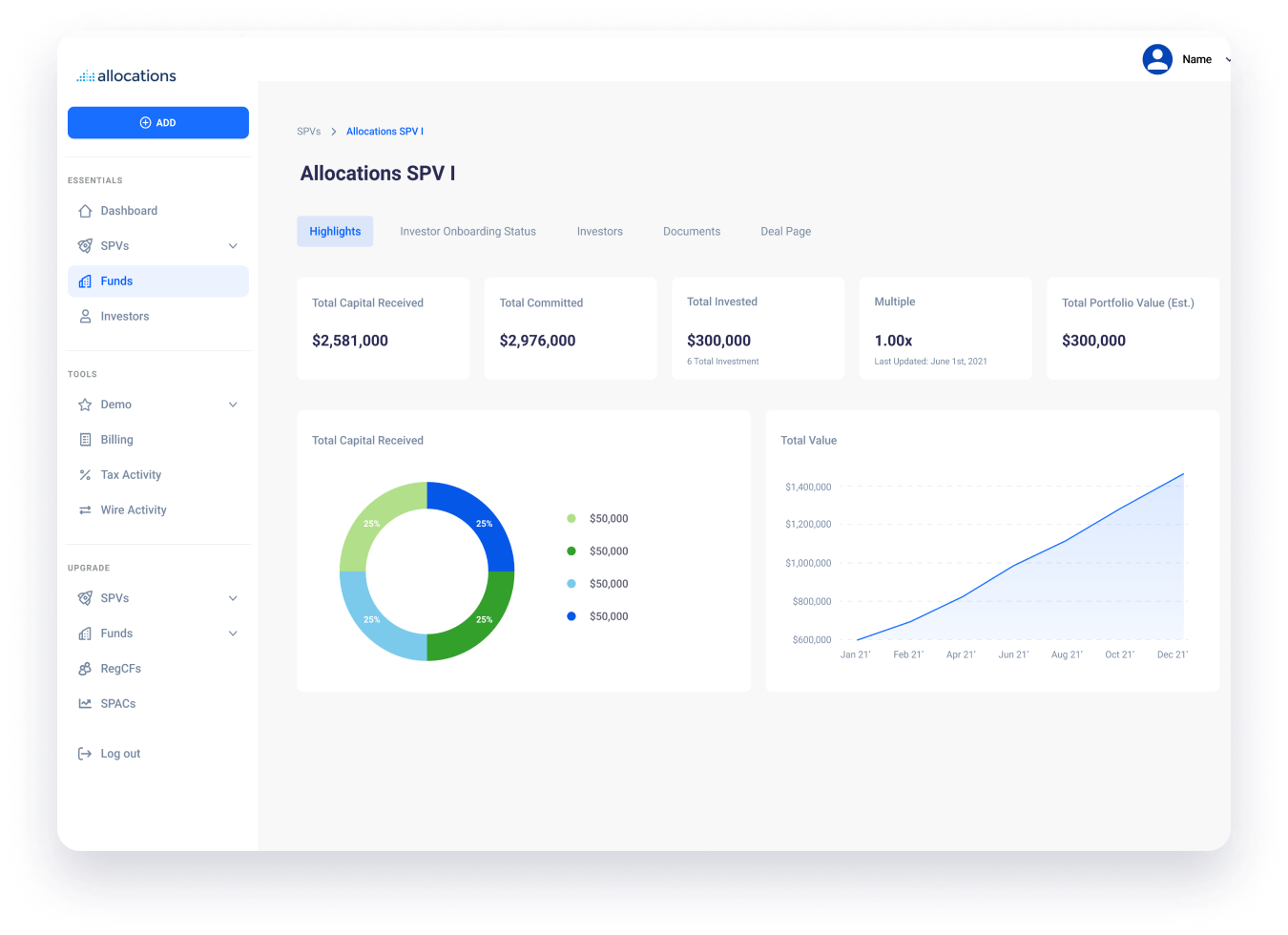Viewport: 1288px width, 935px height.
Task: Expand the Funds item under Upgrade
Action: point(233,633)
